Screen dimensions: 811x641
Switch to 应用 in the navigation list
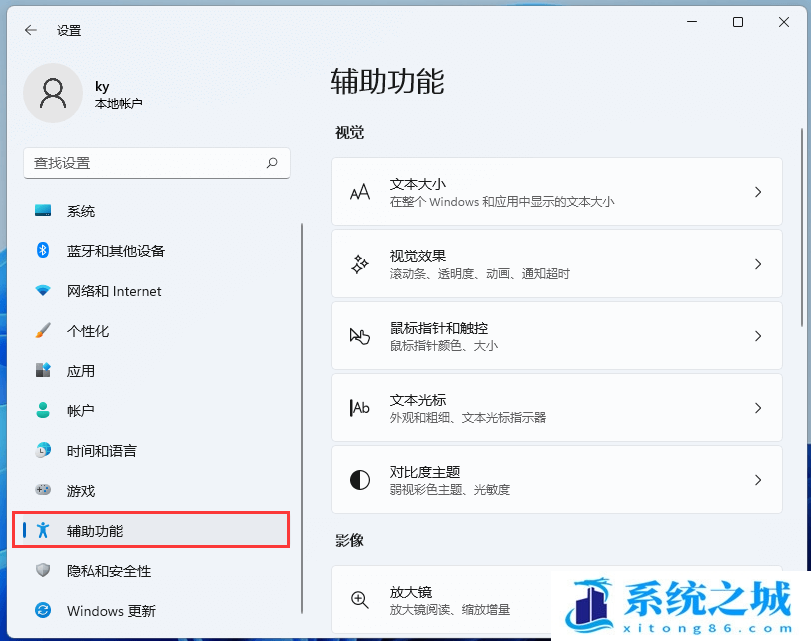click(81, 371)
